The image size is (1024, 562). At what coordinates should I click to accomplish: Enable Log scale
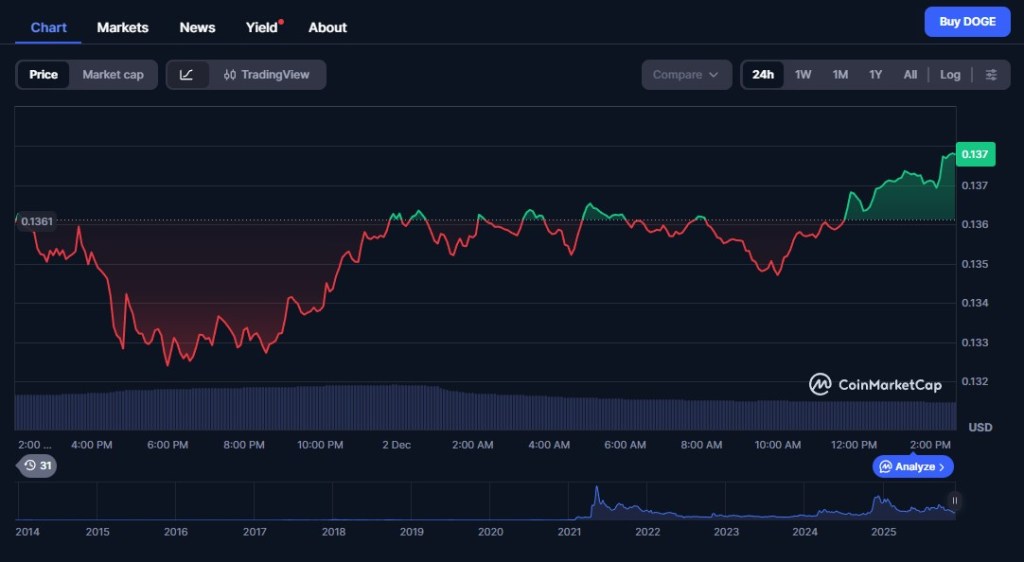(x=950, y=74)
